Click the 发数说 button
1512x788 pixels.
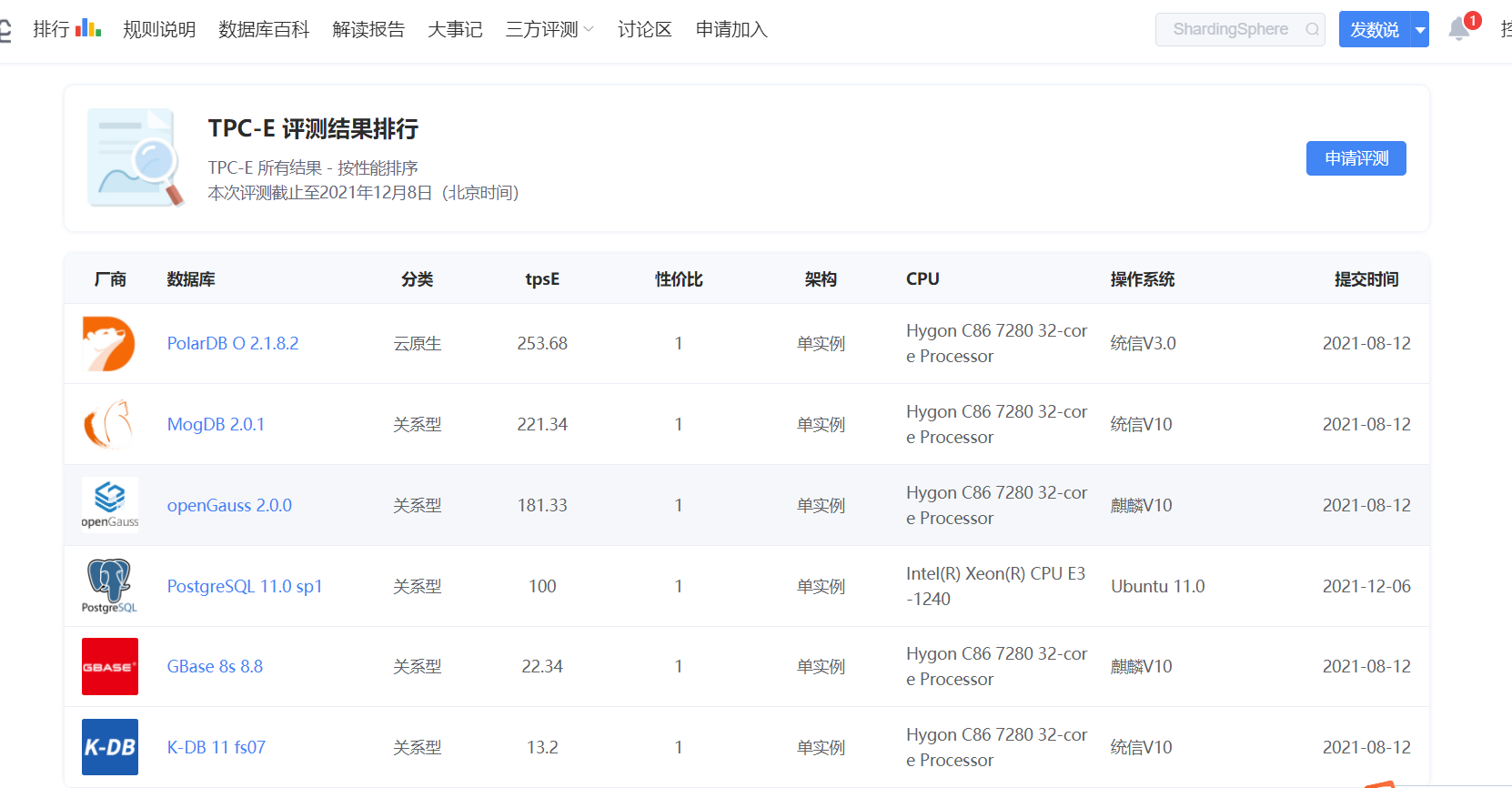(x=1374, y=29)
